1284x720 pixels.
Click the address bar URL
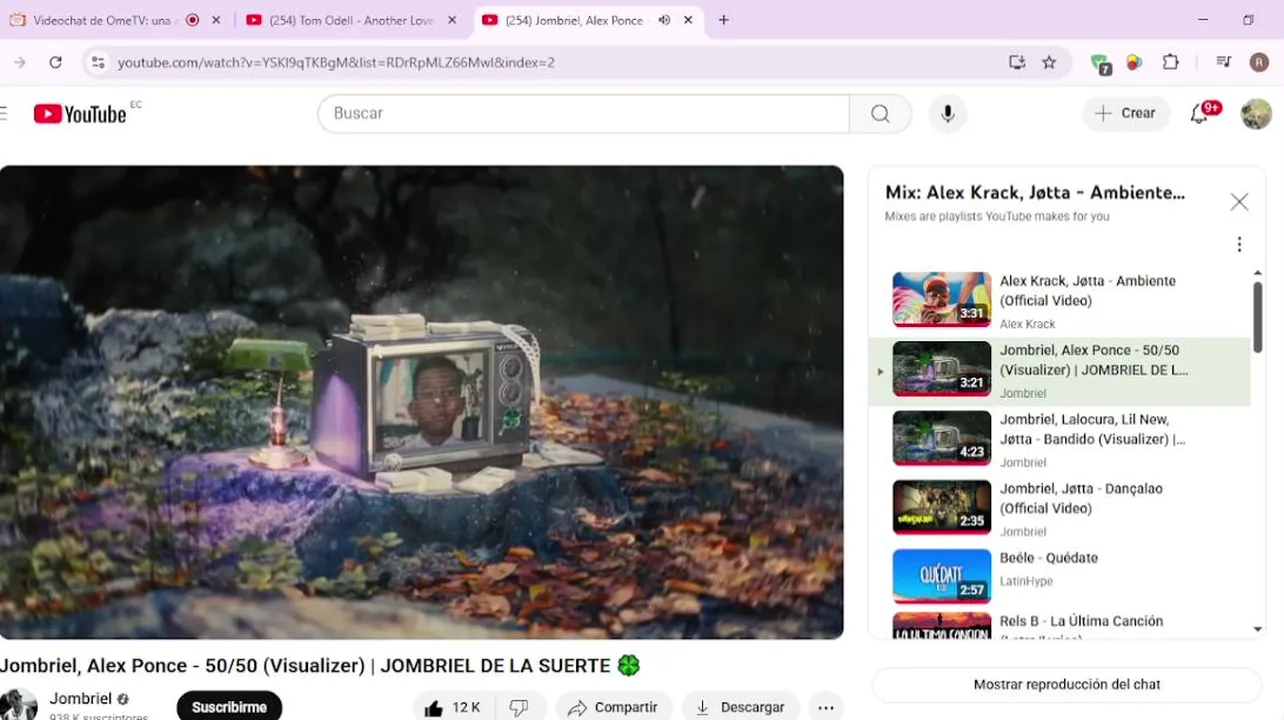tap(336, 62)
